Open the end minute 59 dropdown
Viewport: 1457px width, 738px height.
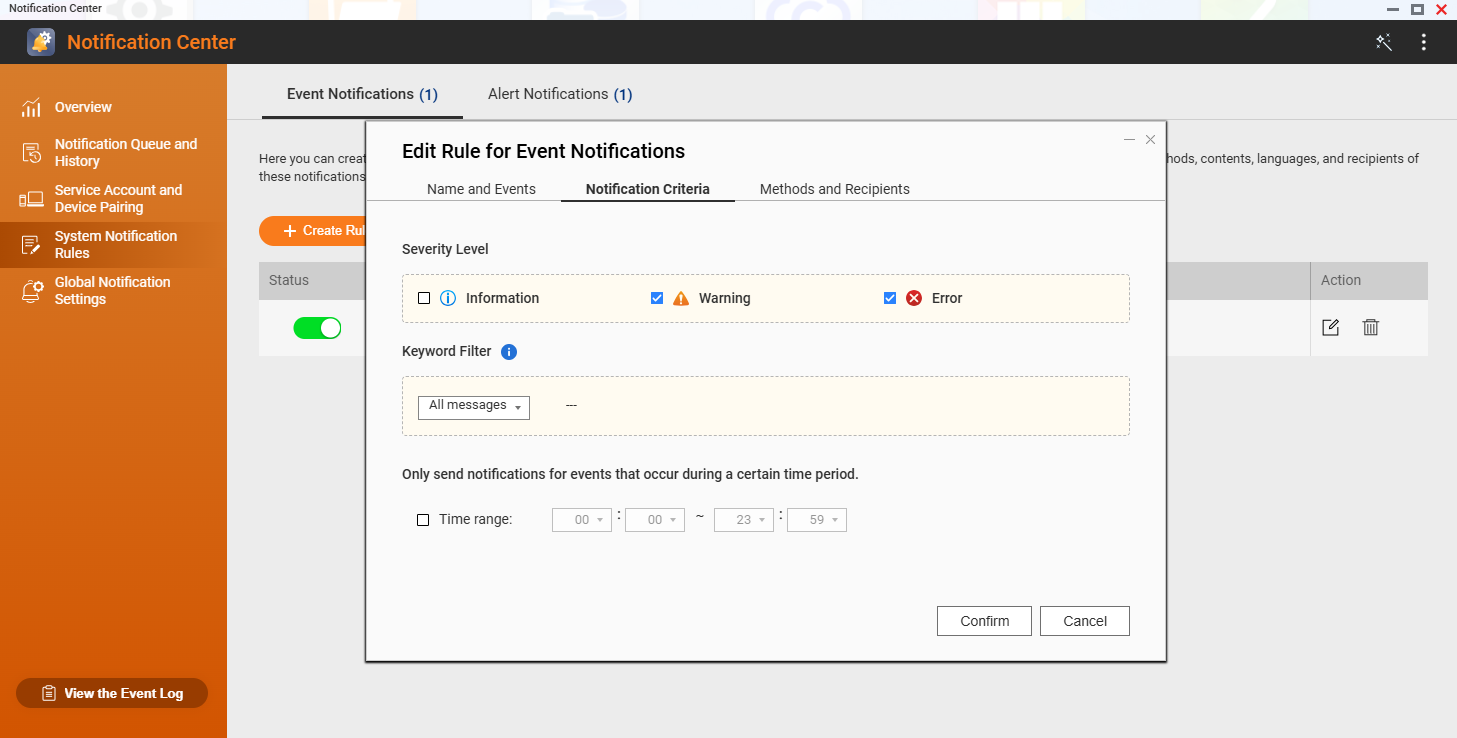tap(816, 520)
